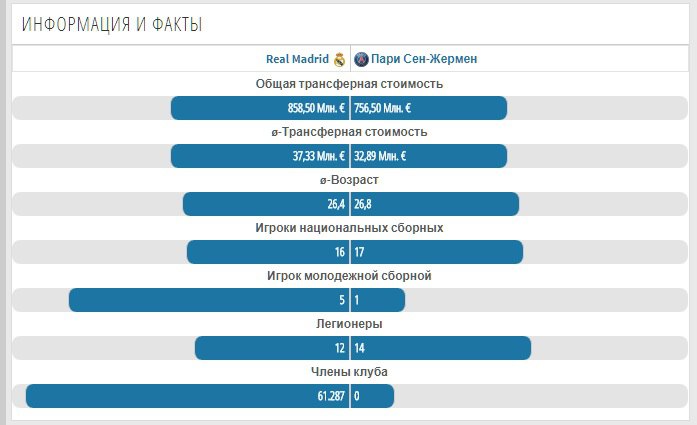The width and height of the screenshot is (697, 425).
Task: Click Real Madrid's 37,33 Млн. € average value bar
Action: (x=260, y=156)
